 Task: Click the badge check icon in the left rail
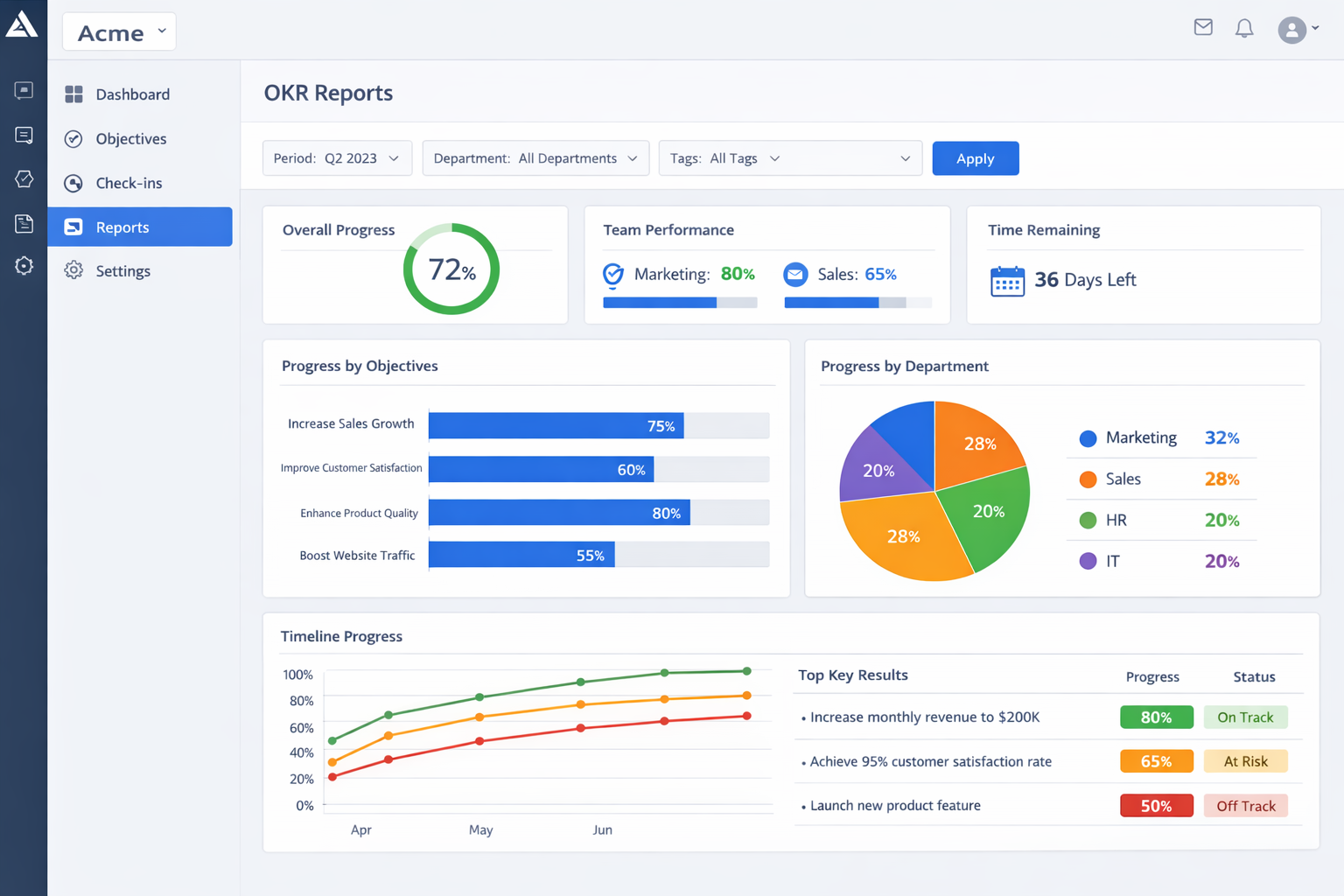click(x=24, y=178)
